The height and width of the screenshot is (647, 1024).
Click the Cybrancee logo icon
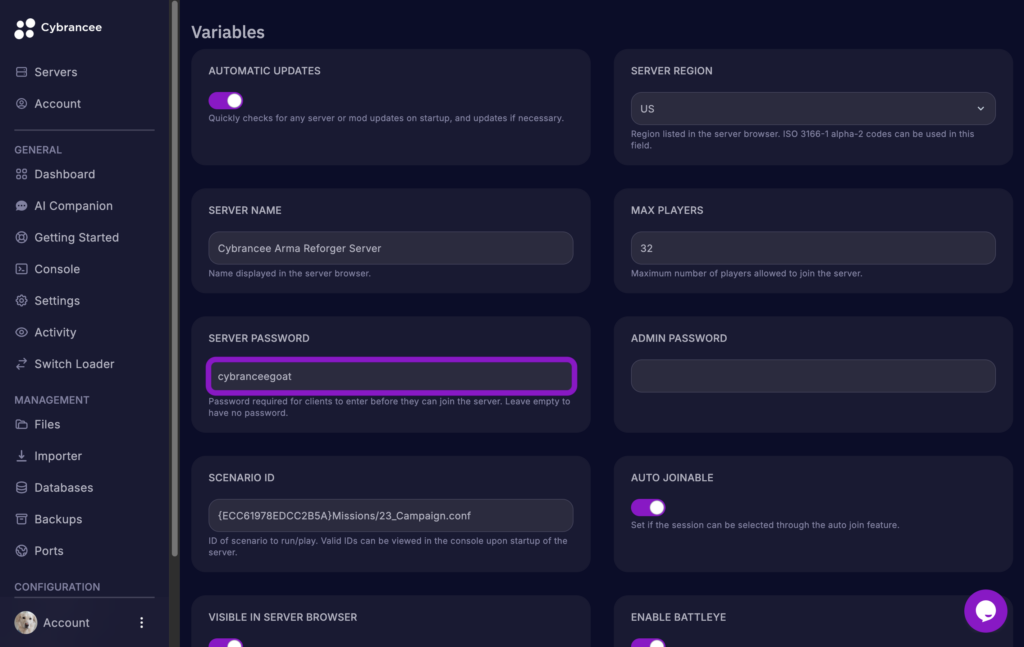point(25,28)
